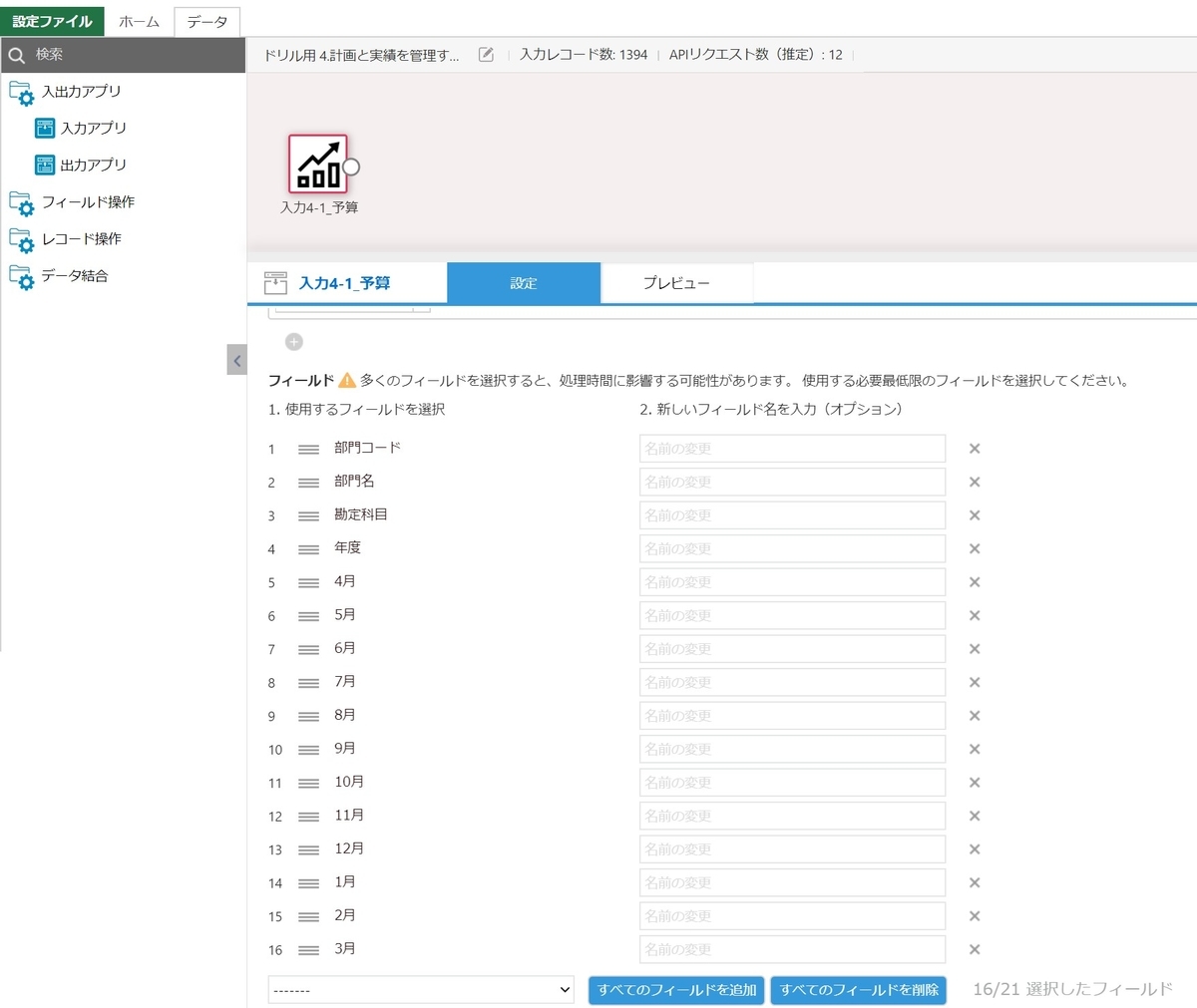Grab the drag handle for 1月
This screenshot has width=1197, height=1008.
(308, 883)
